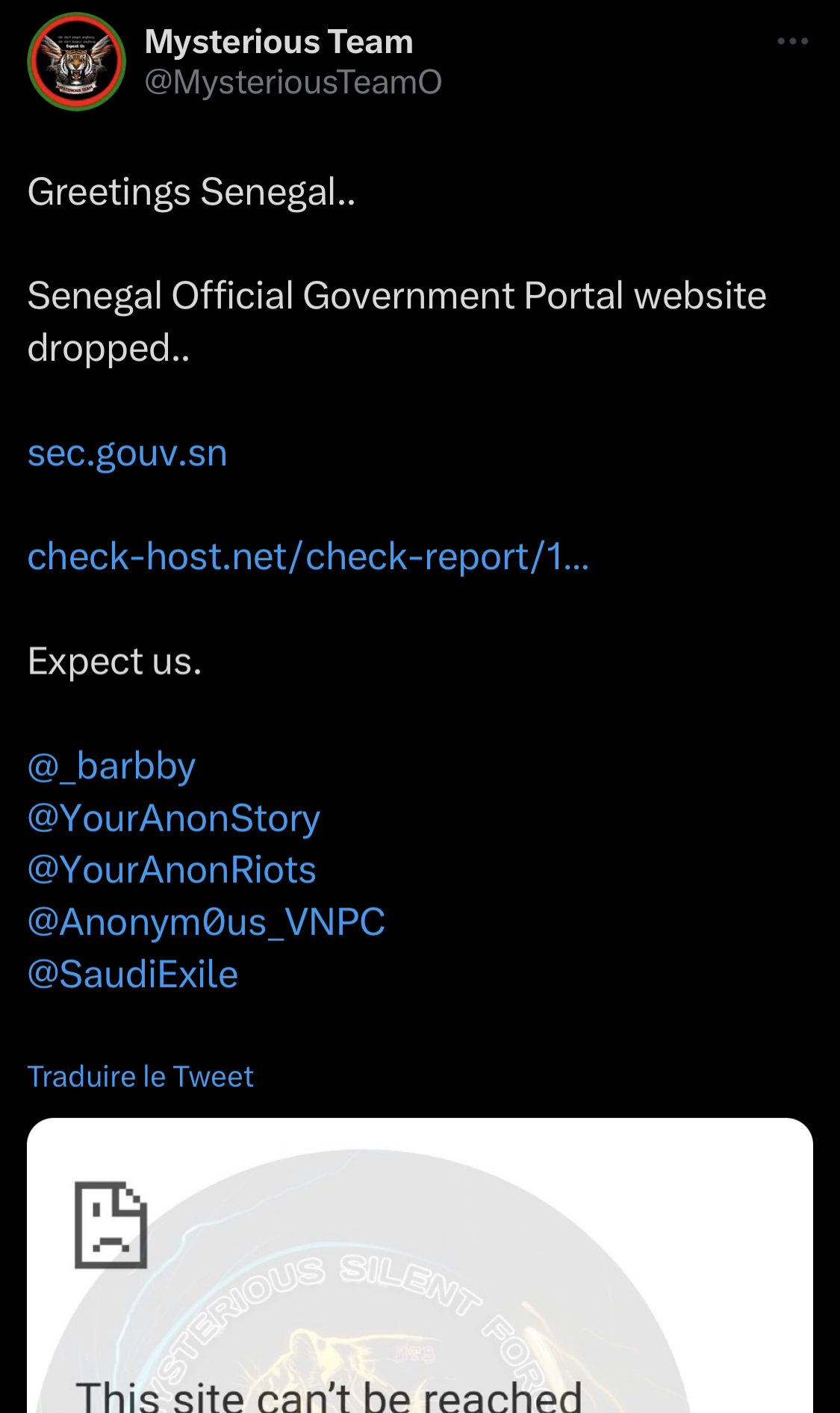Open the @Anonym0us_VNPC profile mention

(x=206, y=922)
